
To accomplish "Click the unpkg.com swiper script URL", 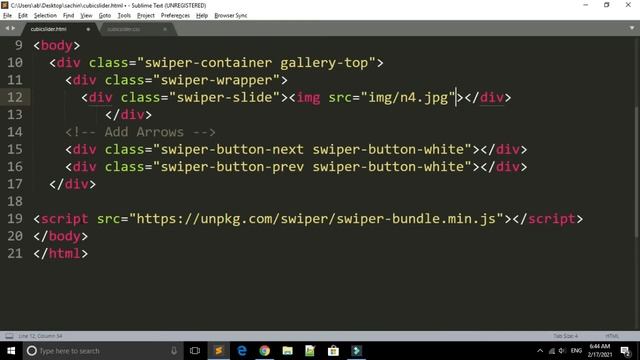I will click(x=316, y=219).
